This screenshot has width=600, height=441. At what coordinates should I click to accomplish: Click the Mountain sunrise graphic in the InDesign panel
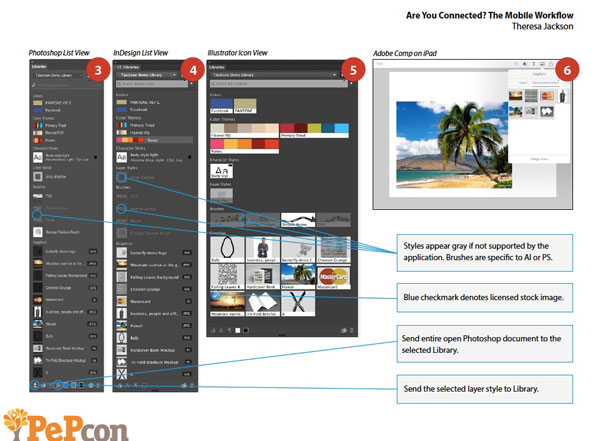(154, 265)
